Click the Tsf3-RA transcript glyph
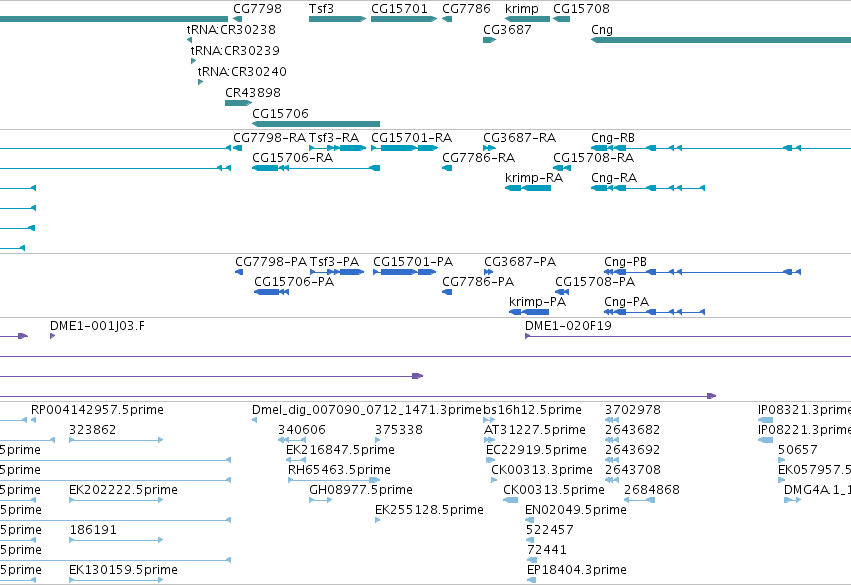 pos(337,148)
